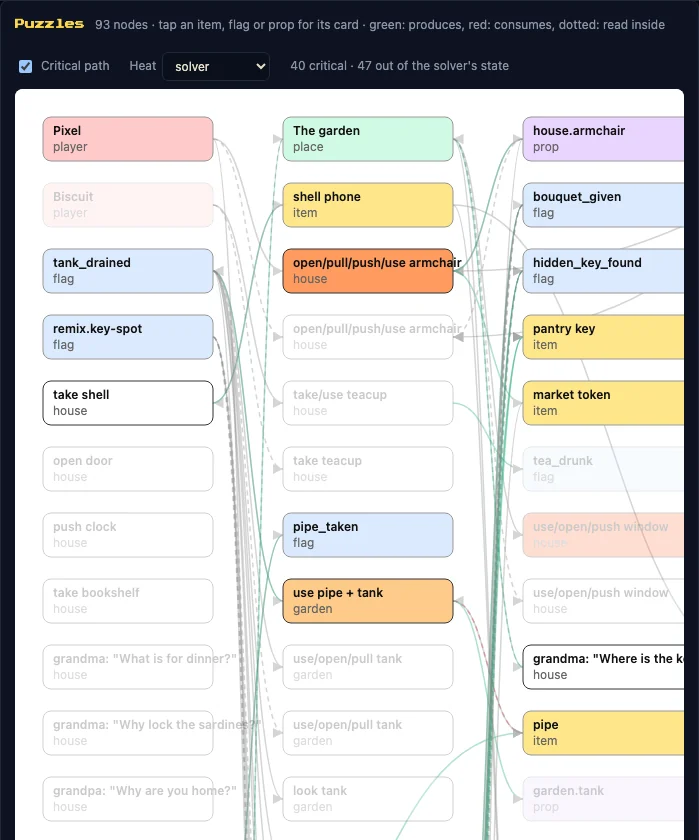699x840 pixels.
Task: Select the look tank garden node
Action: click(x=368, y=799)
